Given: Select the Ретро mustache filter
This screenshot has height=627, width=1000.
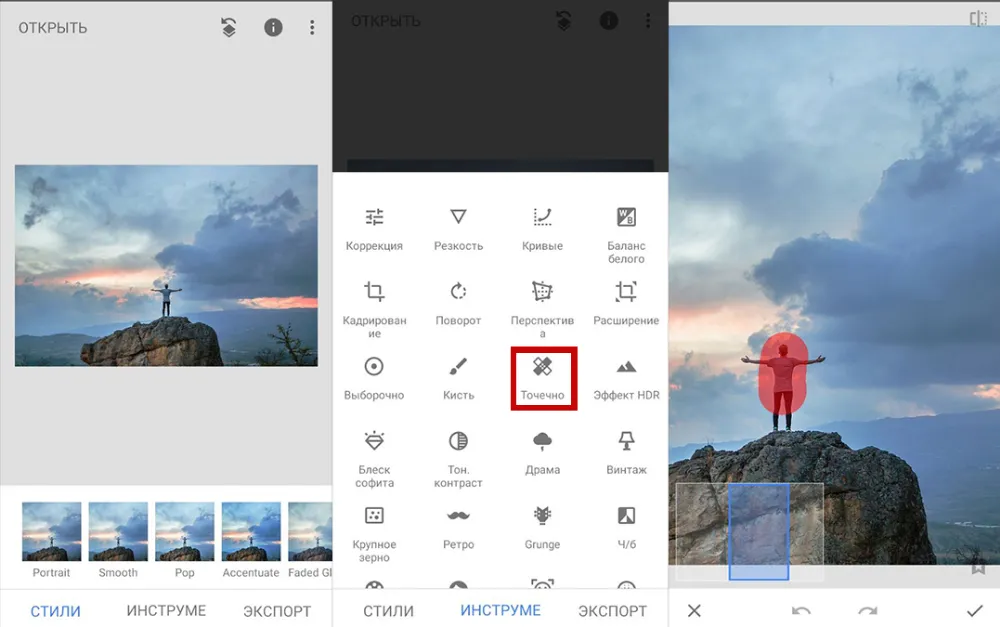Looking at the screenshot, I should pos(458,527).
